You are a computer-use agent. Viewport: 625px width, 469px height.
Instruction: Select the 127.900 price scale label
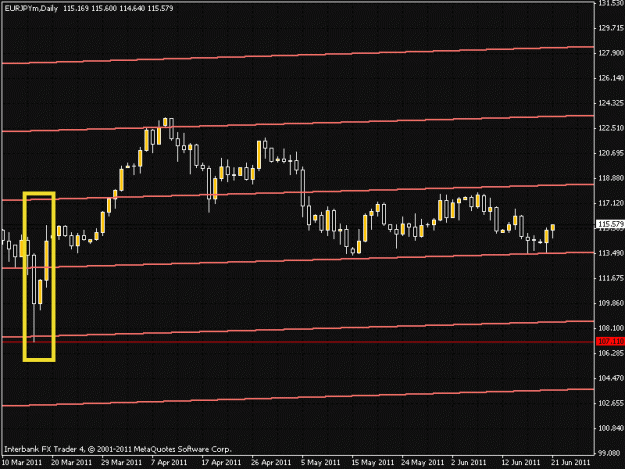611,53
